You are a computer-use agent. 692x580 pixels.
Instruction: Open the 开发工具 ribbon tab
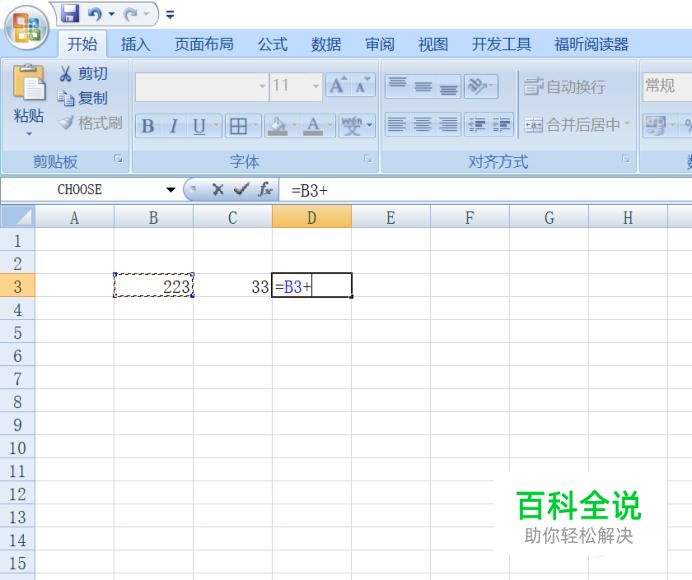[x=501, y=44]
